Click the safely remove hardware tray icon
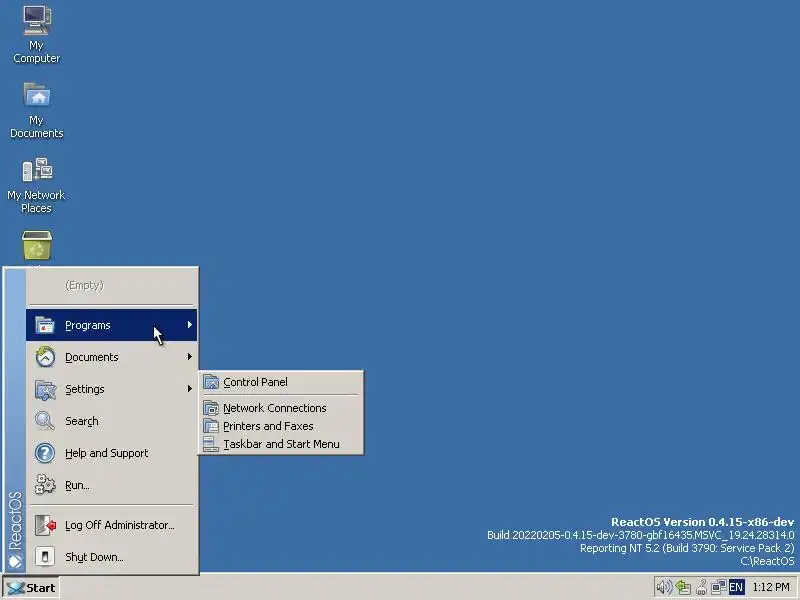The image size is (800, 600). click(702, 588)
